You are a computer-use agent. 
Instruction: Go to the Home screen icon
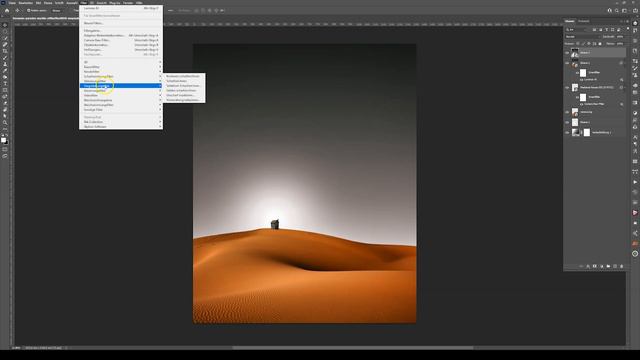click(7, 11)
